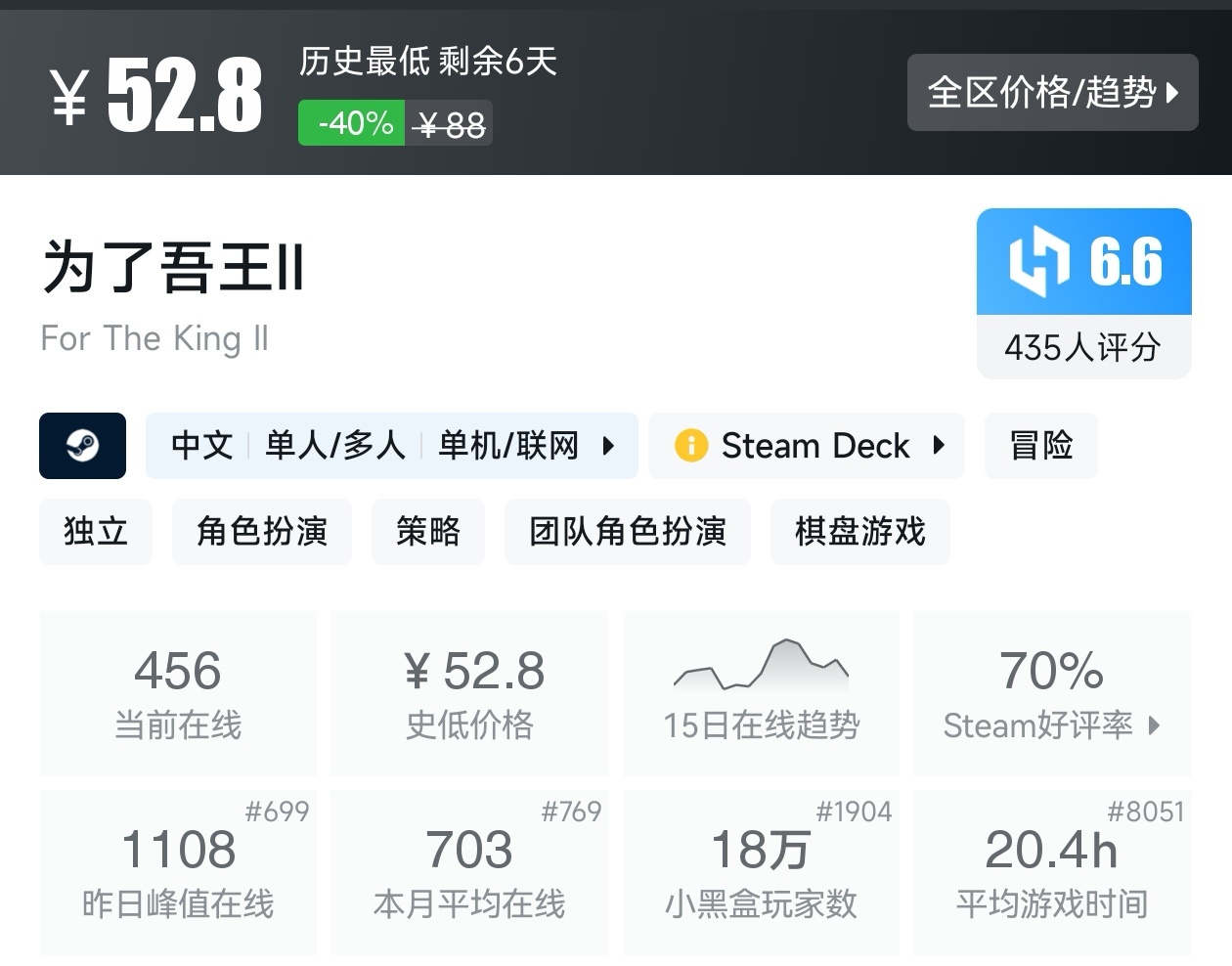Click the 棋盘游戏 tag
The width and height of the screenshot is (1232, 966).
point(859,532)
